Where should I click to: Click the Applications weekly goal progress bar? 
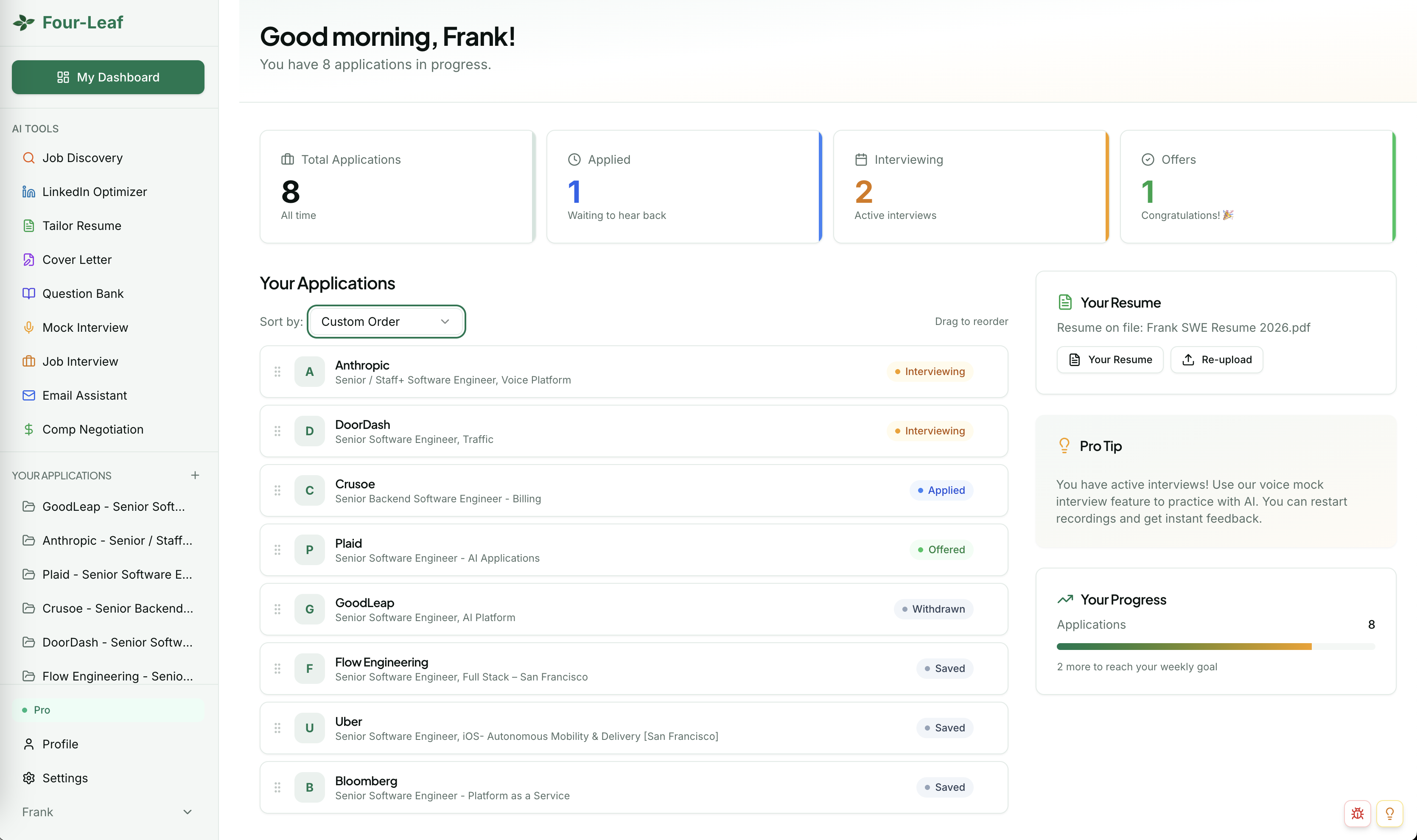[x=1215, y=647]
